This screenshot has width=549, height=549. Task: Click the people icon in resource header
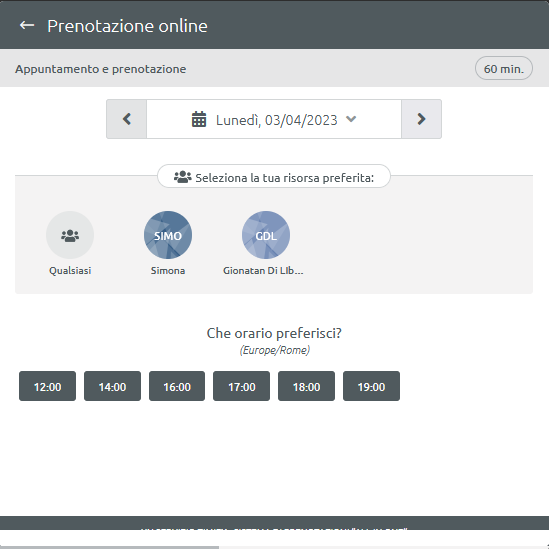[x=182, y=177]
